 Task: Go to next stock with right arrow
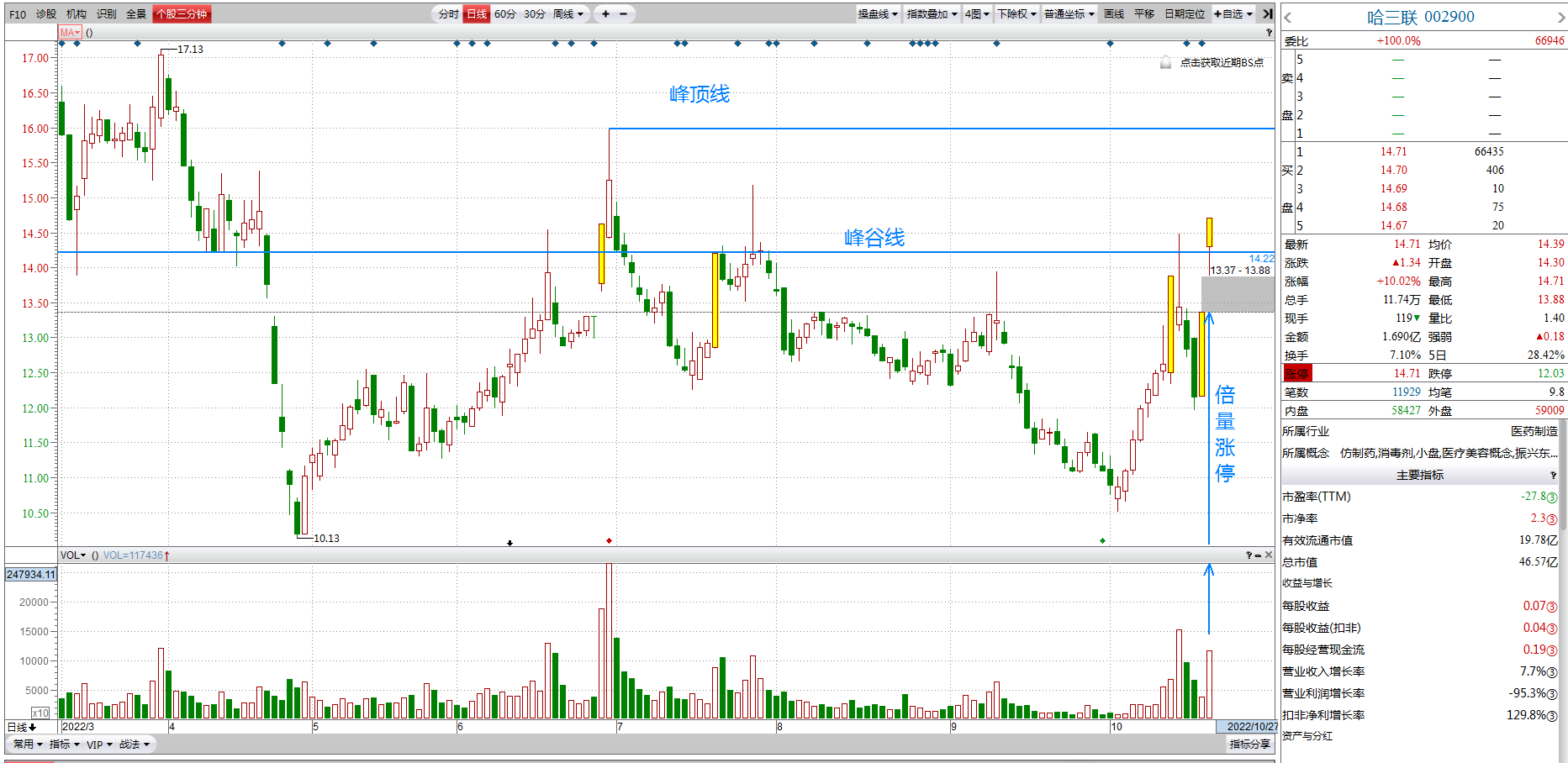(1561, 17)
